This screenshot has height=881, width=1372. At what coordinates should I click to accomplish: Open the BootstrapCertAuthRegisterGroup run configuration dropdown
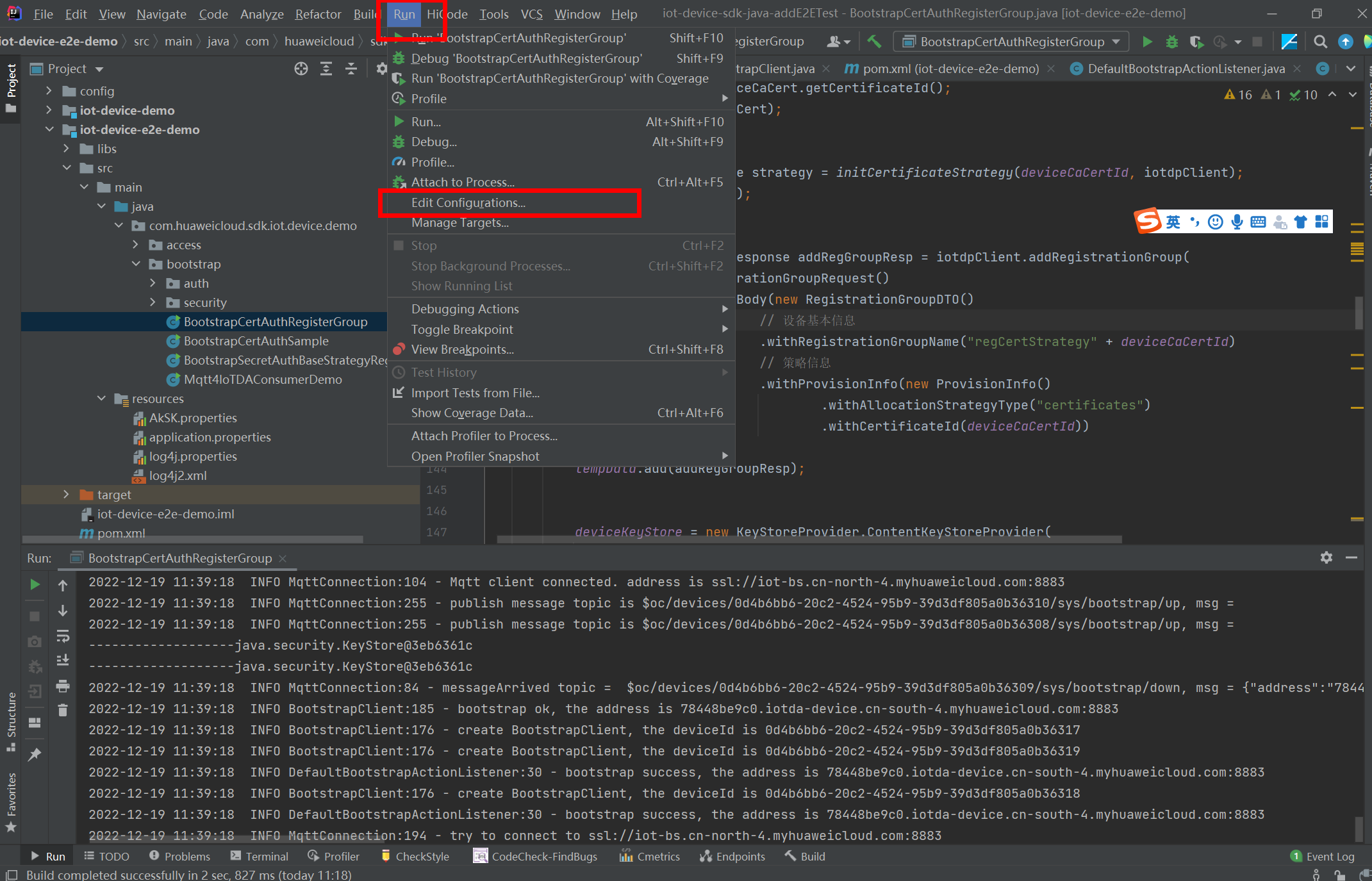(1012, 42)
